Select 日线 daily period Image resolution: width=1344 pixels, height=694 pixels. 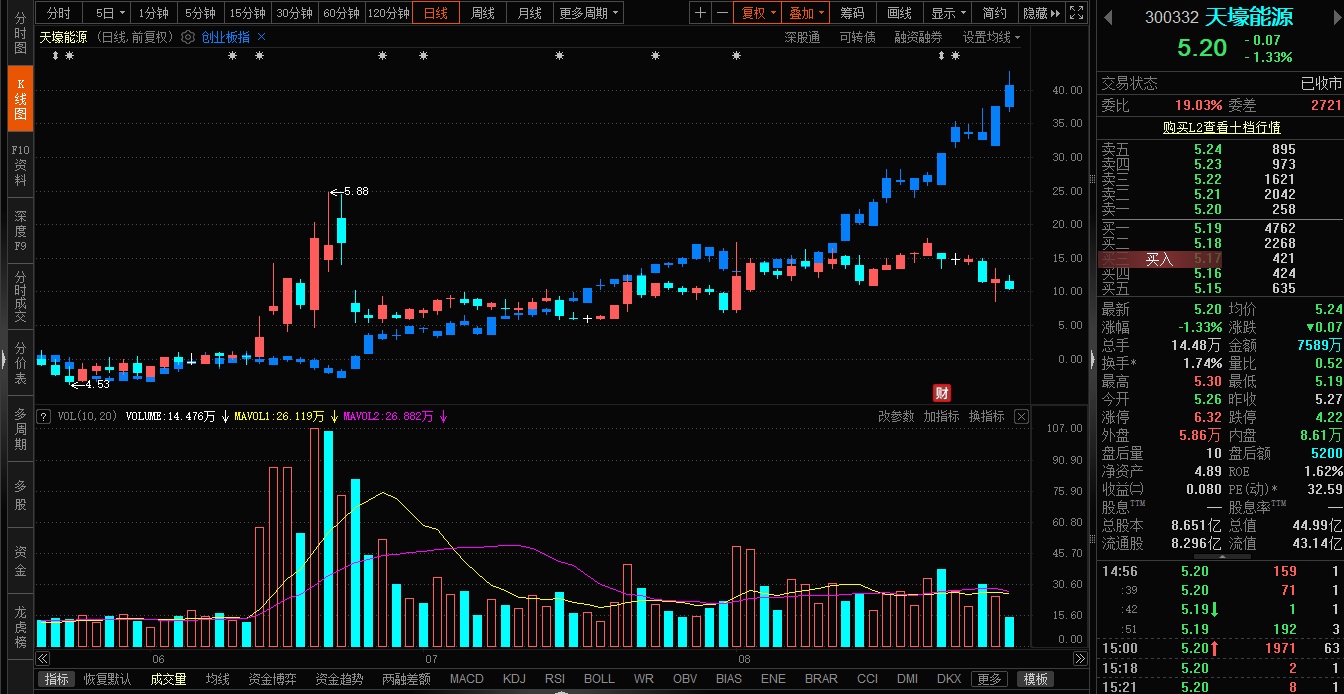tap(436, 13)
